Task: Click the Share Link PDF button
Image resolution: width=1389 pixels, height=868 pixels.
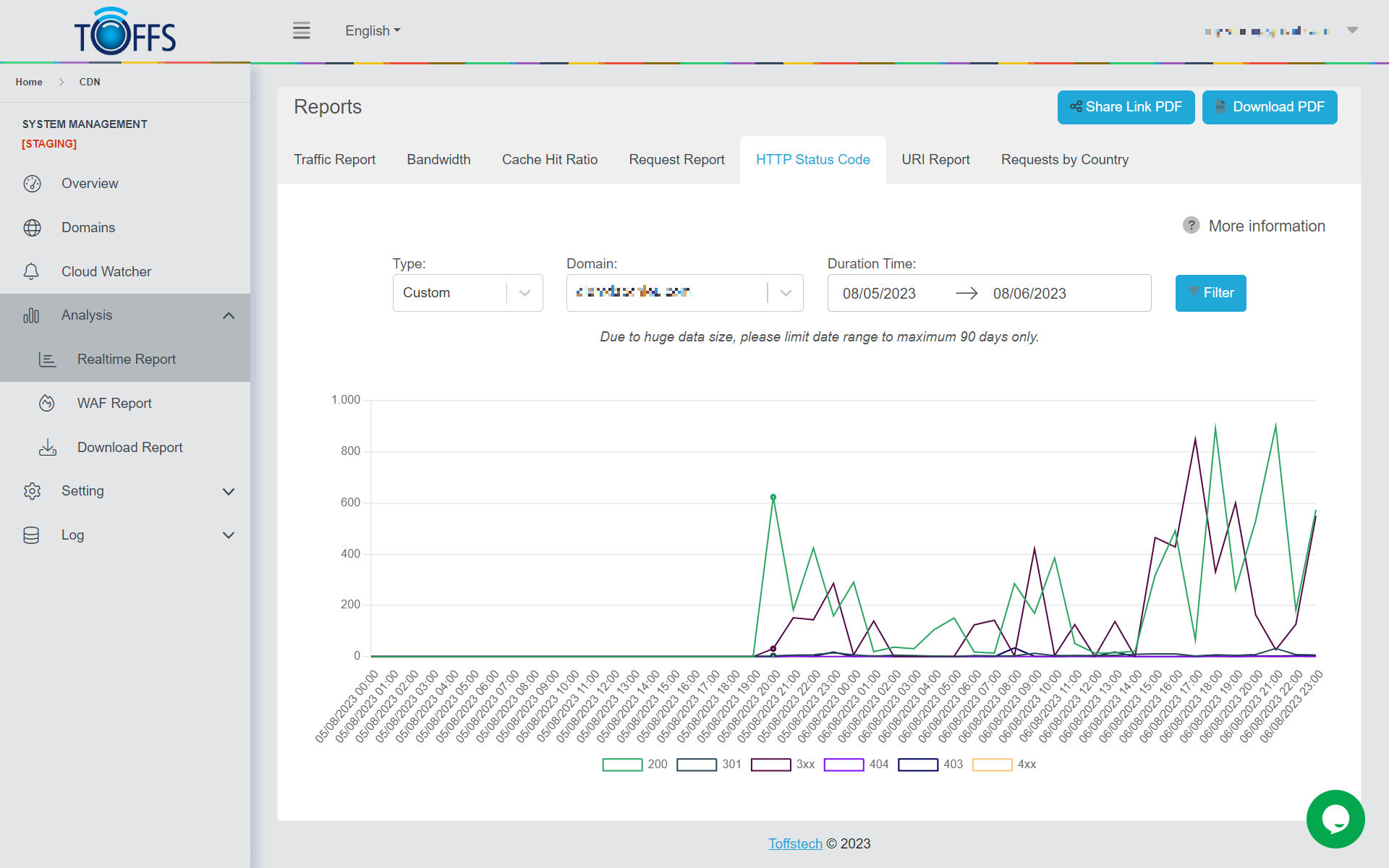Action: [x=1126, y=107]
